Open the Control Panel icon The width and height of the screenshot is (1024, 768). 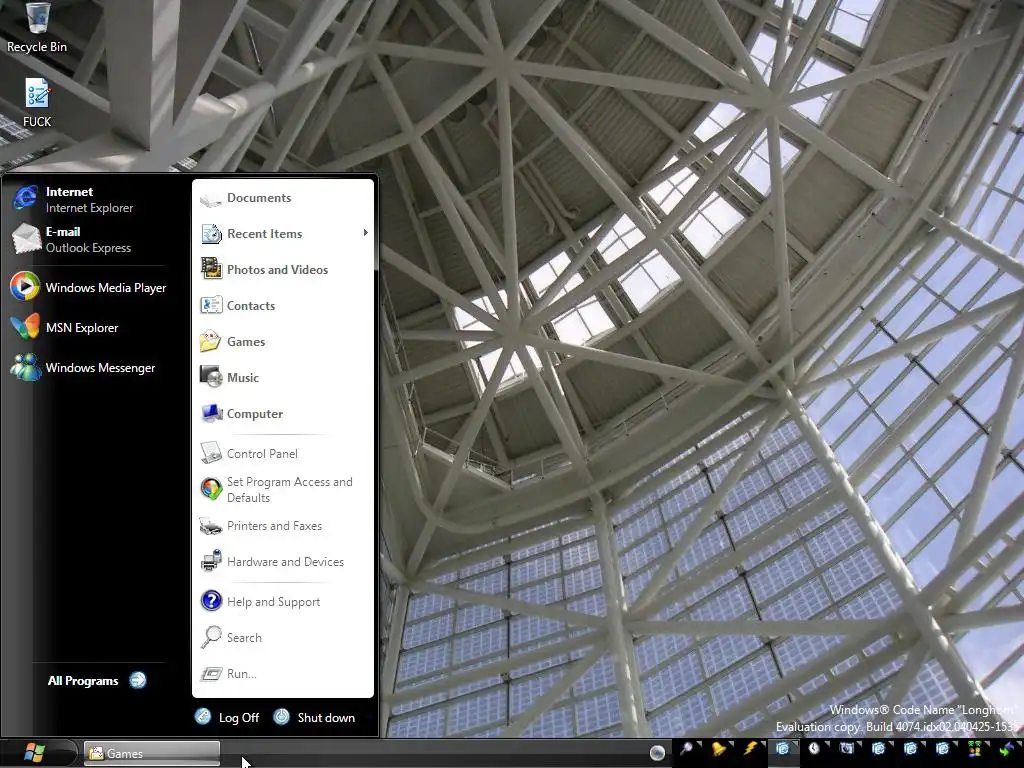(x=211, y=453)
